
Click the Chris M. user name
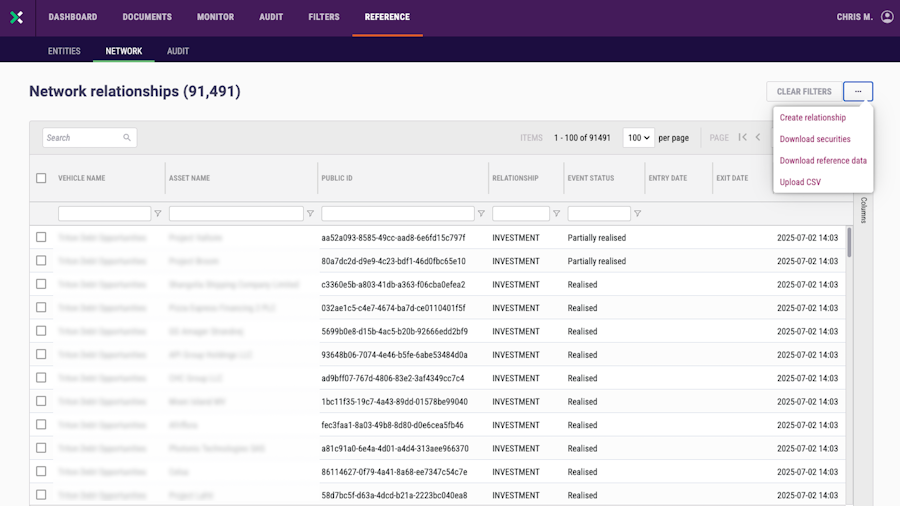pos(854,17)
